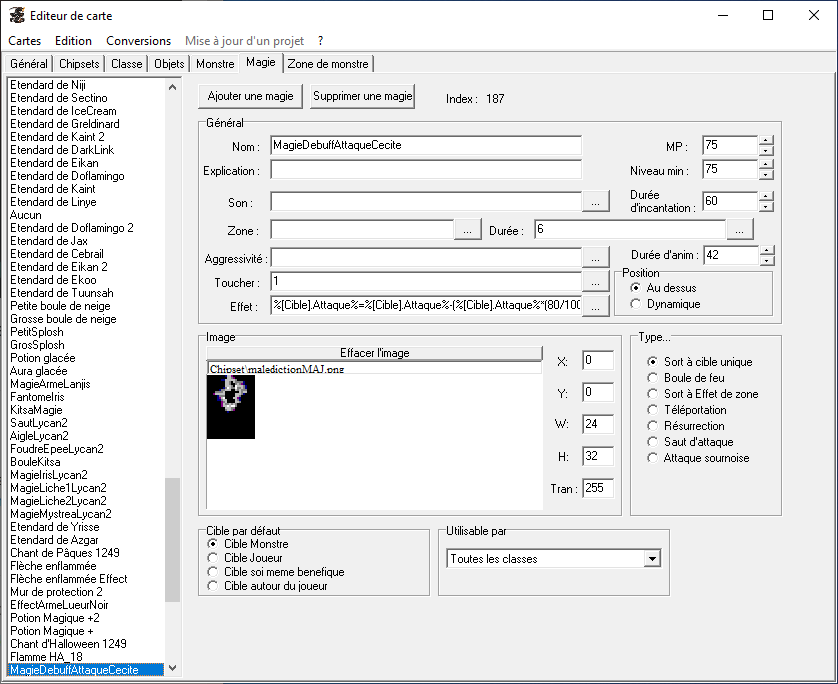Expand the Toutes les classes dropdown
838x684 pixels.
coord(652,559)
